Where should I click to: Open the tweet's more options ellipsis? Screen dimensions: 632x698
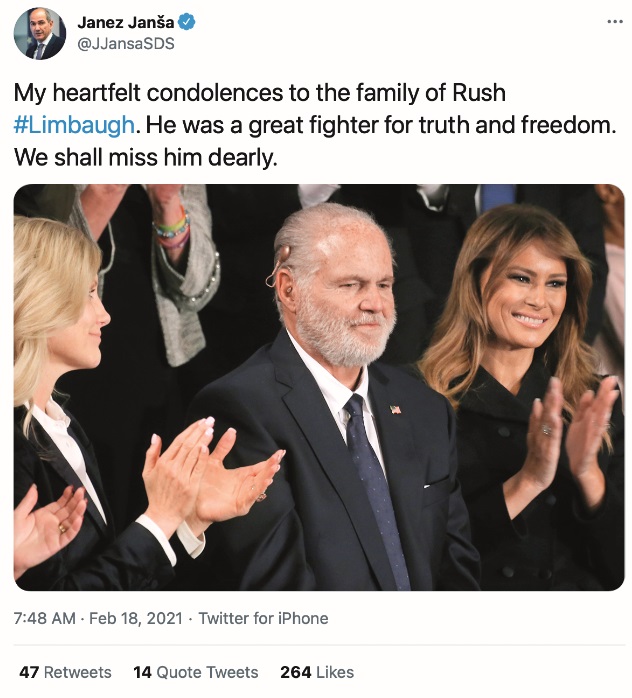[x=614, y=20]
